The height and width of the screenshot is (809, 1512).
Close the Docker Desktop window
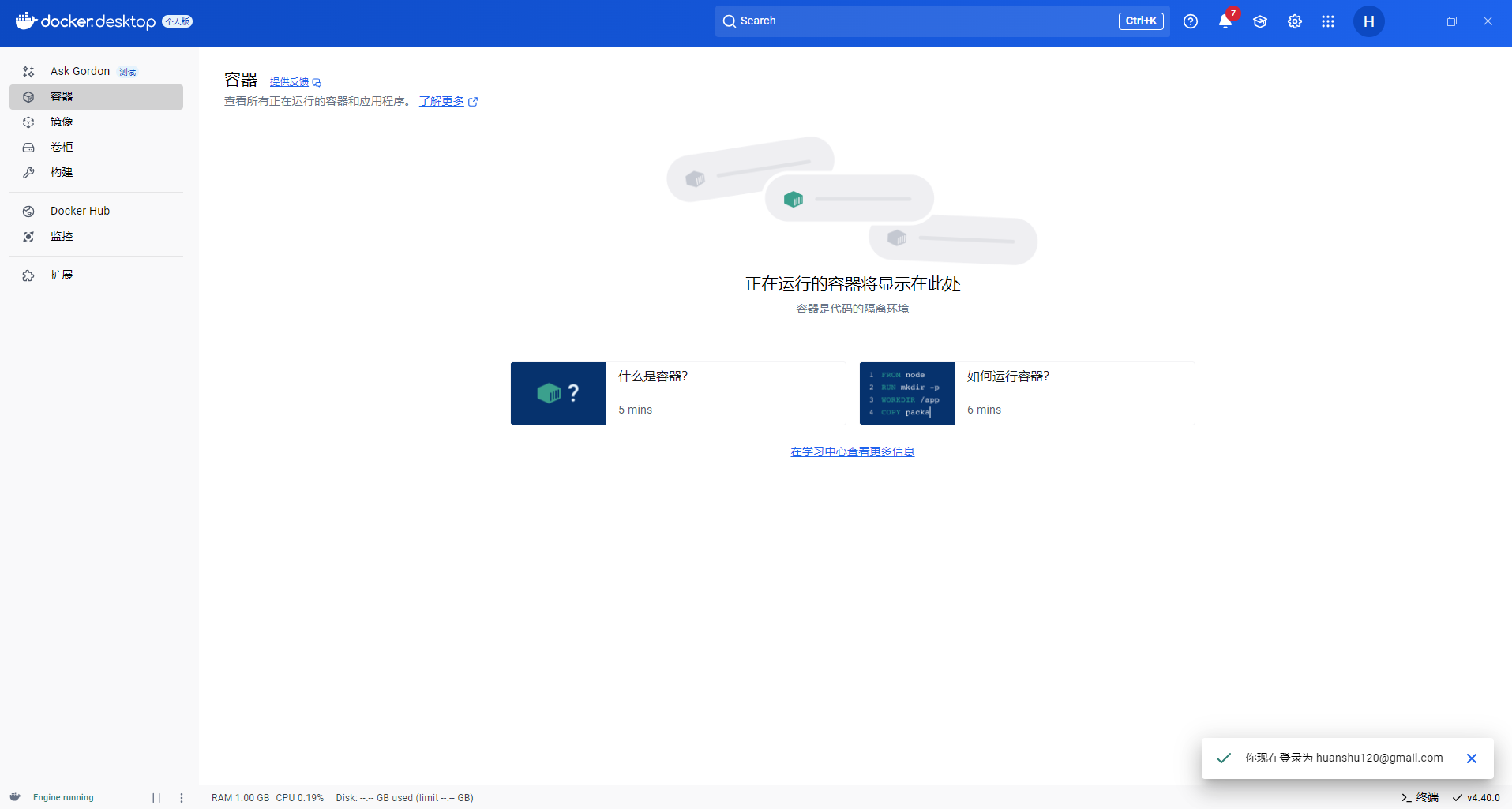(1488, 21)
